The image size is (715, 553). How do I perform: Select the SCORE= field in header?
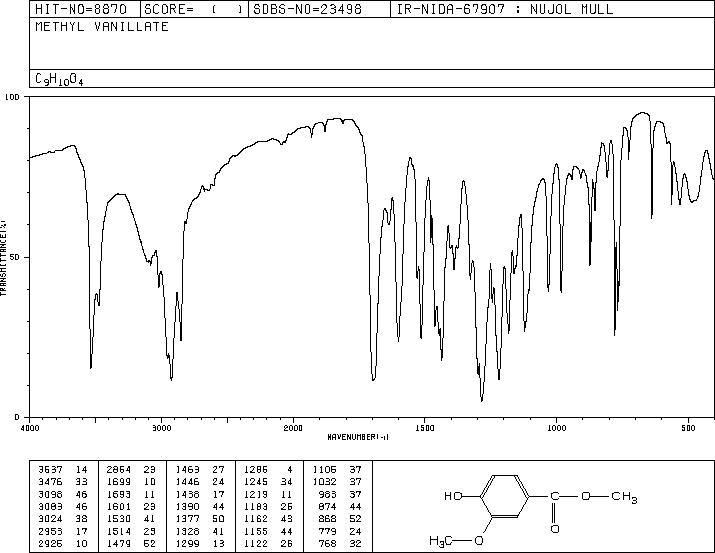pos(194,9)
